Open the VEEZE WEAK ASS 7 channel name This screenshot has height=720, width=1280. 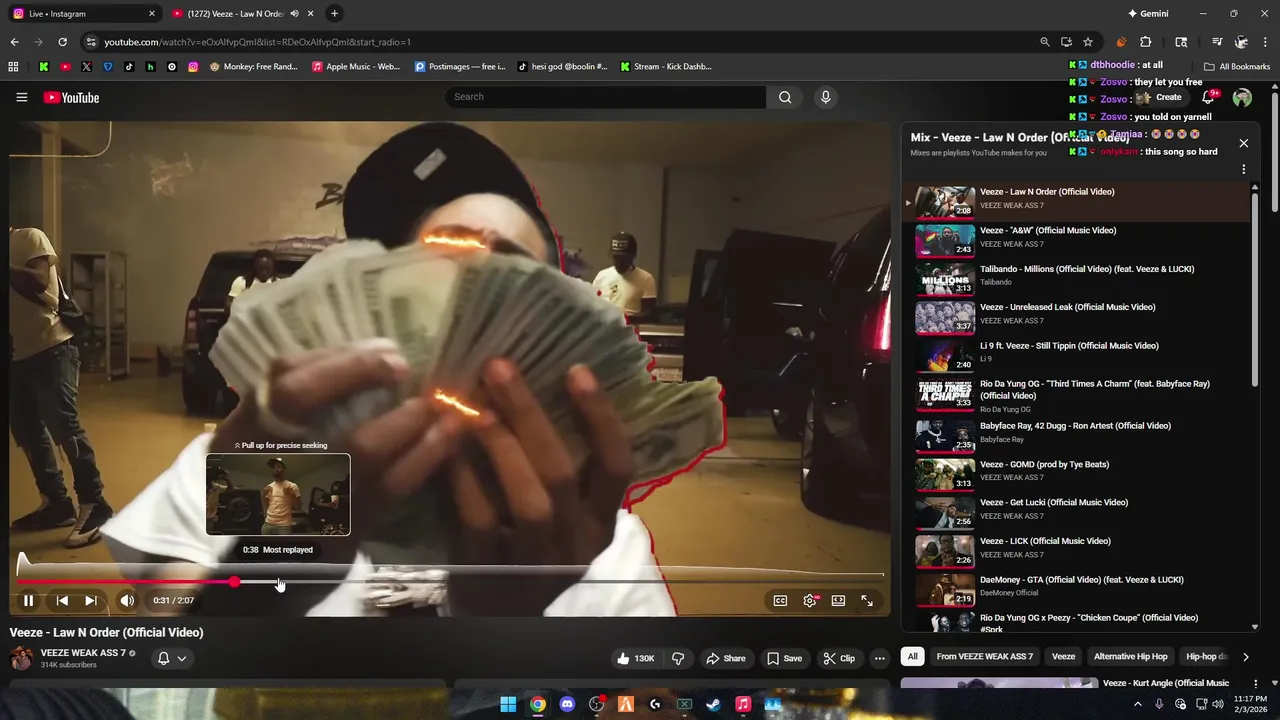83,653
